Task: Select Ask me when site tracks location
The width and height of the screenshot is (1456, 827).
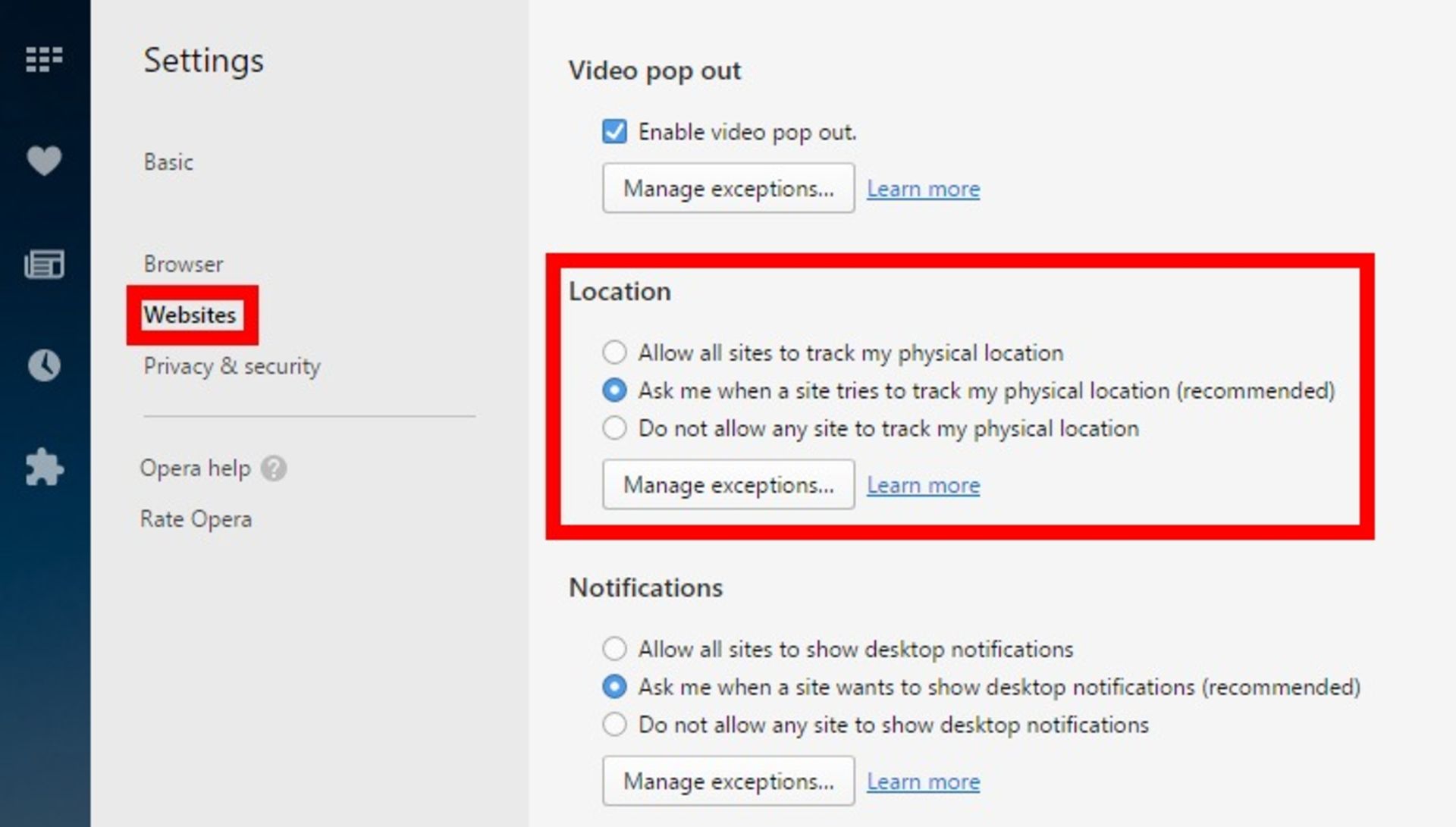Action: point(614,390)
